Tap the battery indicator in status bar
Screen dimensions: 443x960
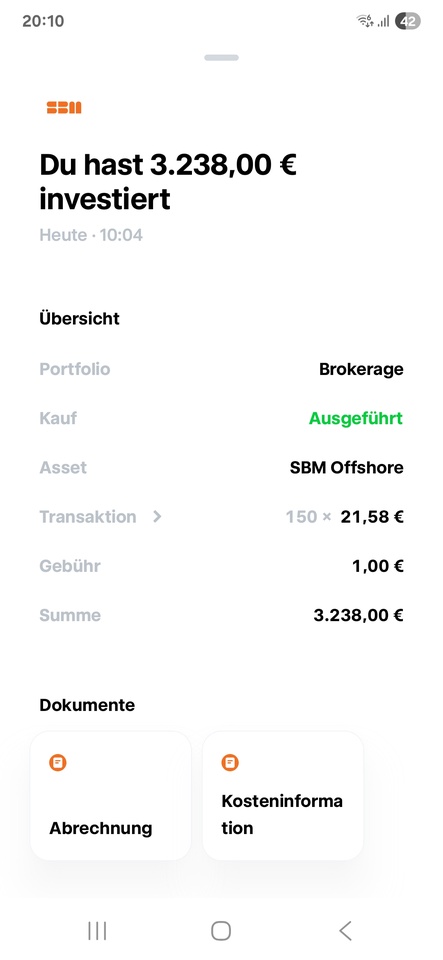(x=408, y=21)
